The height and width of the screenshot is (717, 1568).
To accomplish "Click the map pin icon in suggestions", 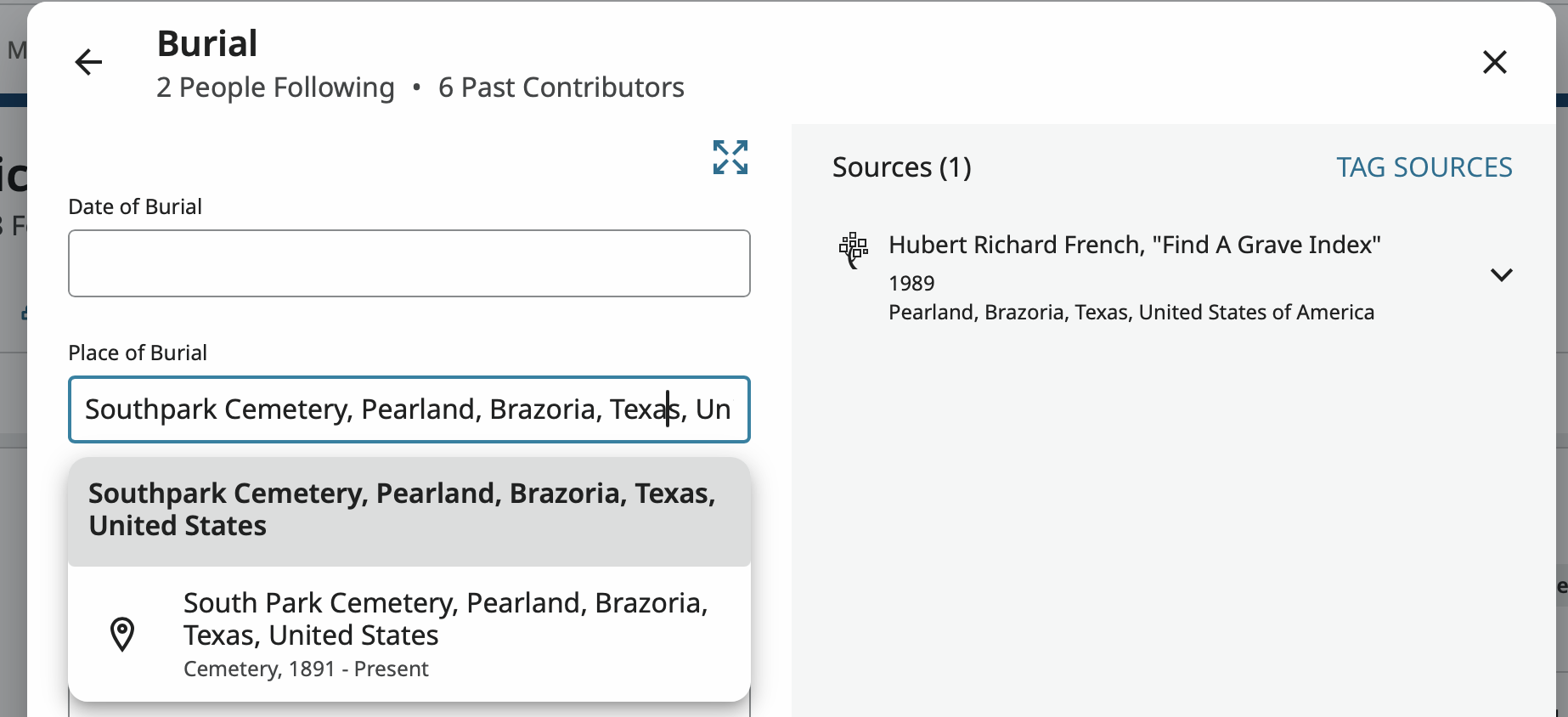I will [x=122, y=634].
